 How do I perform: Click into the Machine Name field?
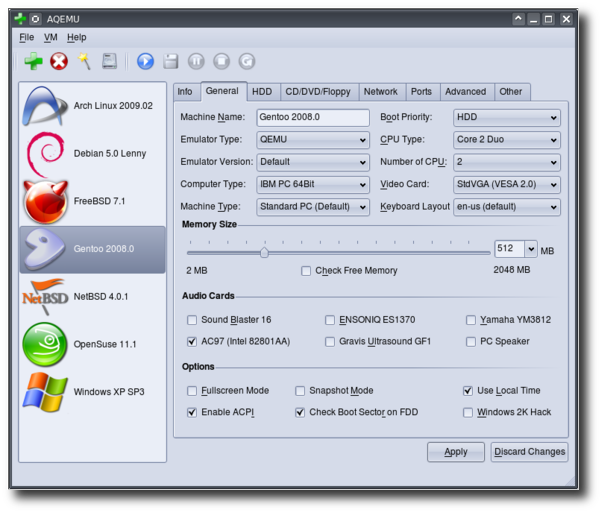point(313,117)
